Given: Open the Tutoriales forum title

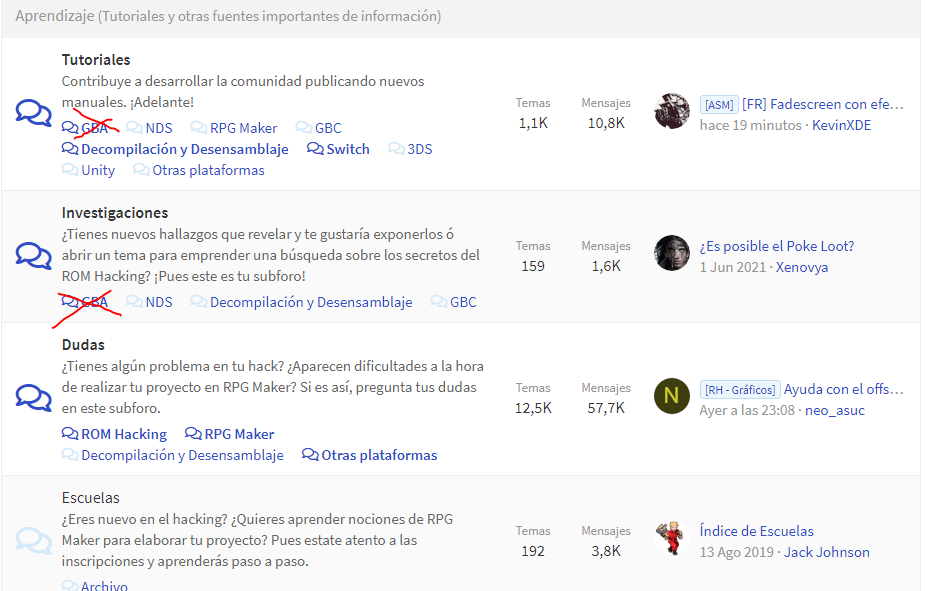Looking at the screenshot, I should click(x=96, y=60).
